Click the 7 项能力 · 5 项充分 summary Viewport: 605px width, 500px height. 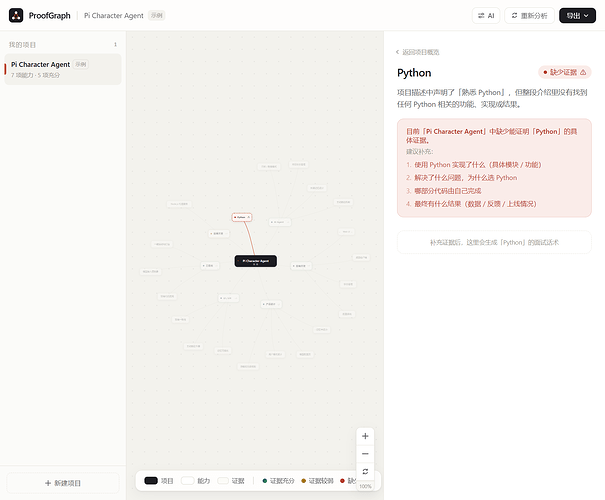(35, 75)
